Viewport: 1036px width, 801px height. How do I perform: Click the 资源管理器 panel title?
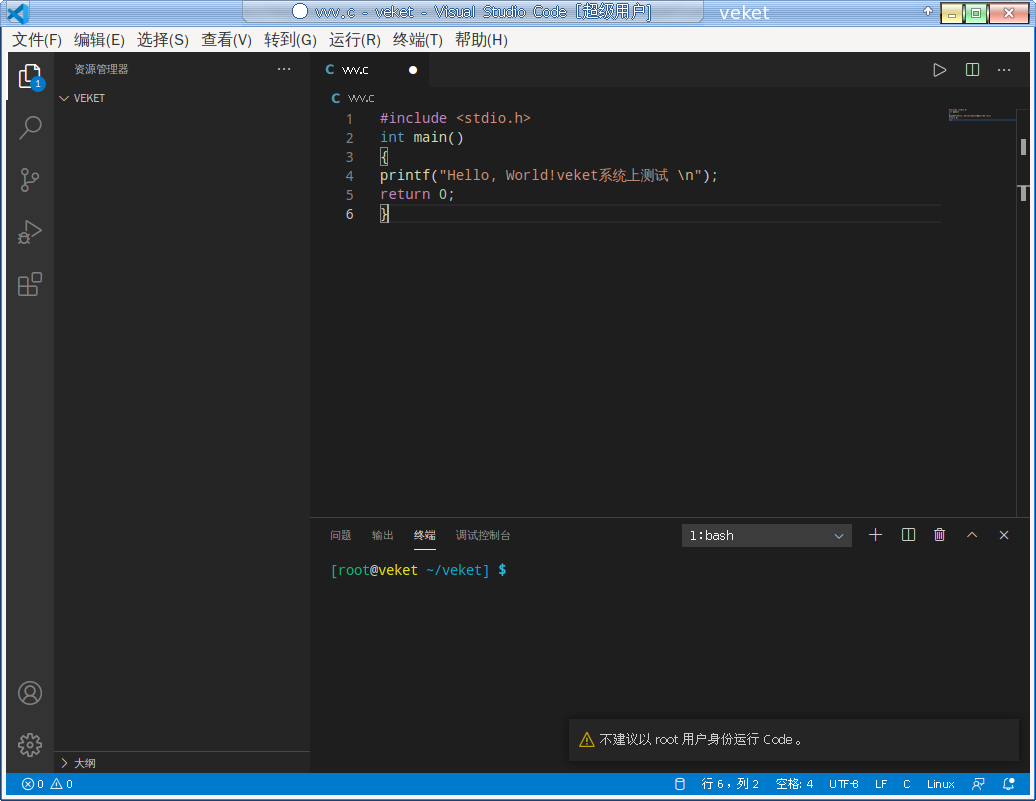pos(101,69)
